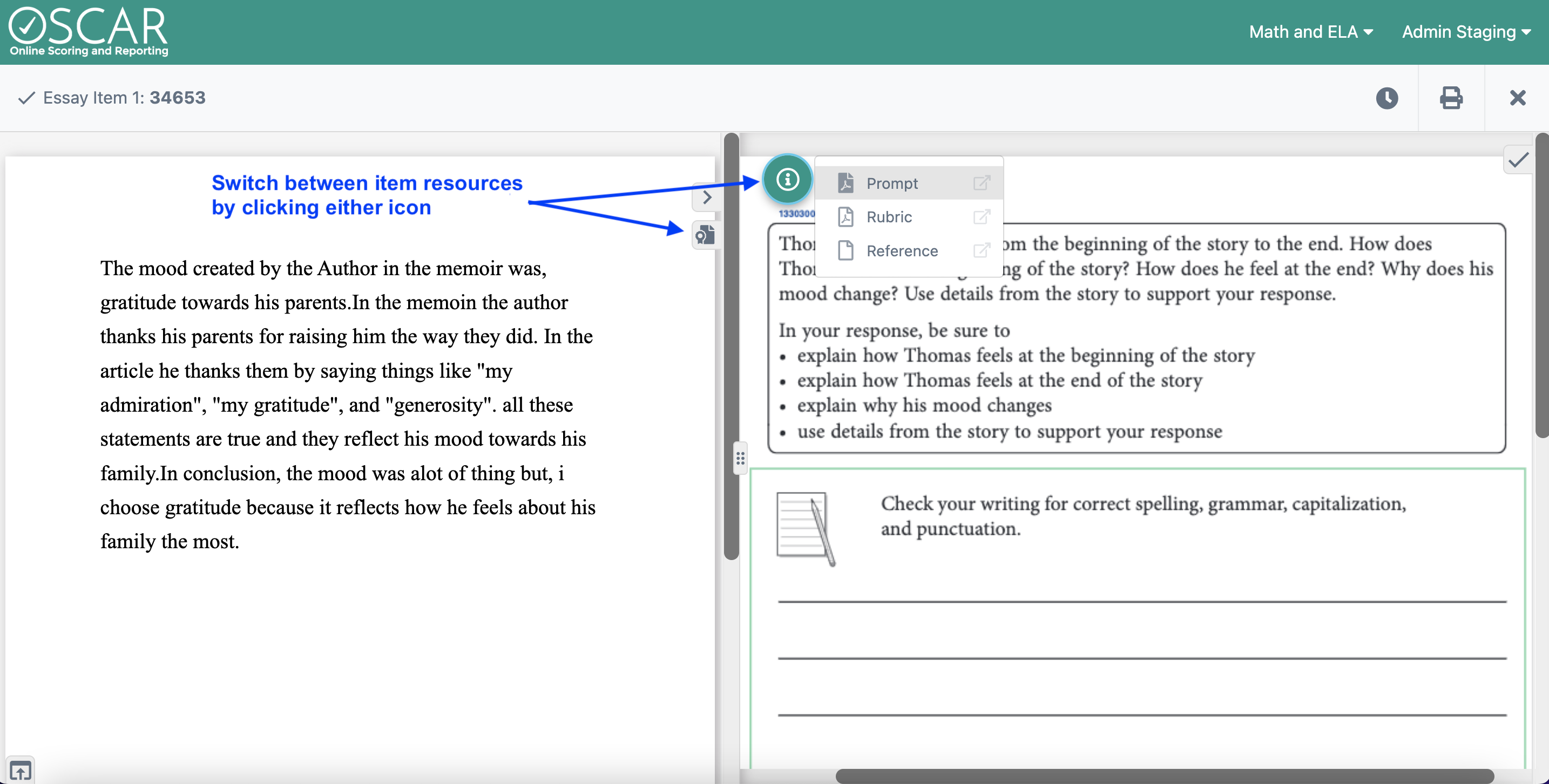The height and width of the screenshot is (784, 1549).
Task: Click the teal info icon to show item resources
Action: [787, 179]
